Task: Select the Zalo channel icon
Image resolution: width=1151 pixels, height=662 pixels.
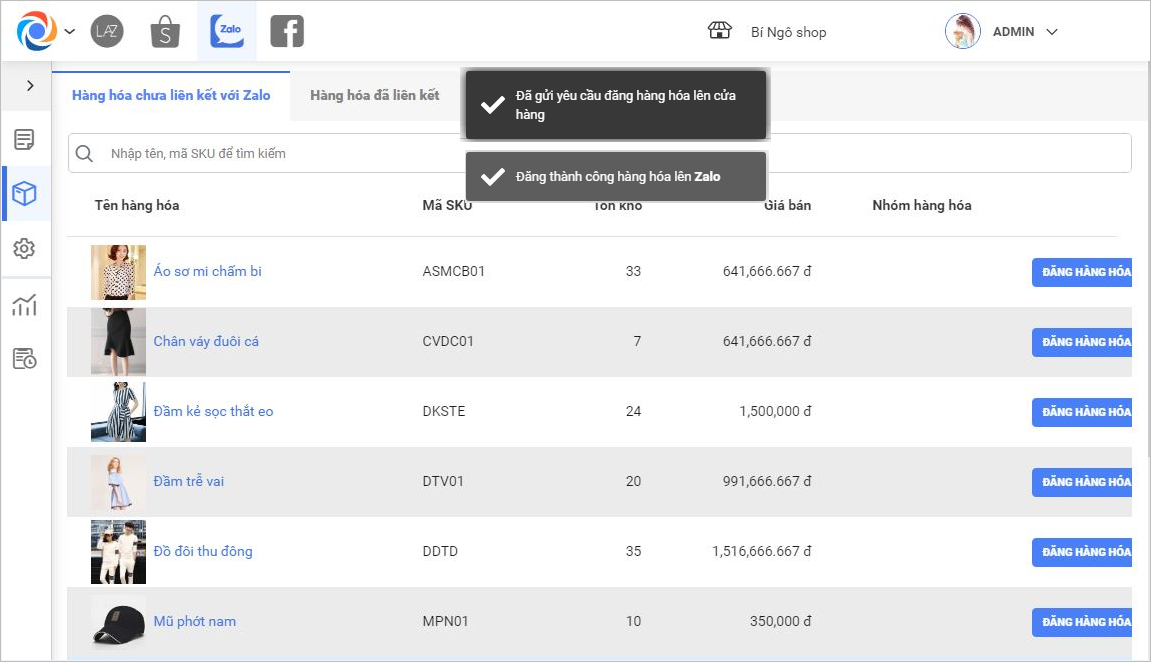Action: [x=227, y=32]
